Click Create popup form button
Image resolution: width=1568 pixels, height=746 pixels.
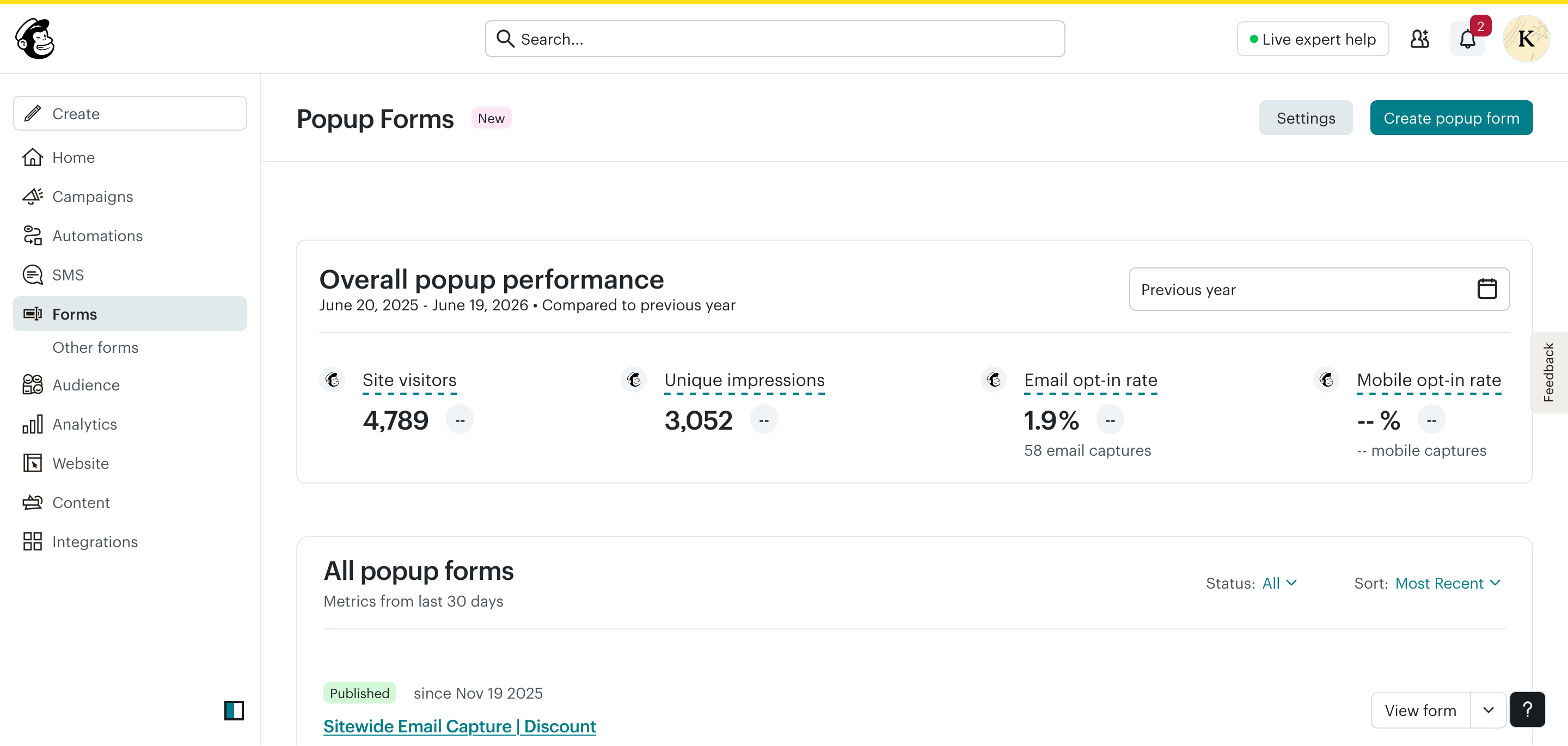coord(1451,118)
